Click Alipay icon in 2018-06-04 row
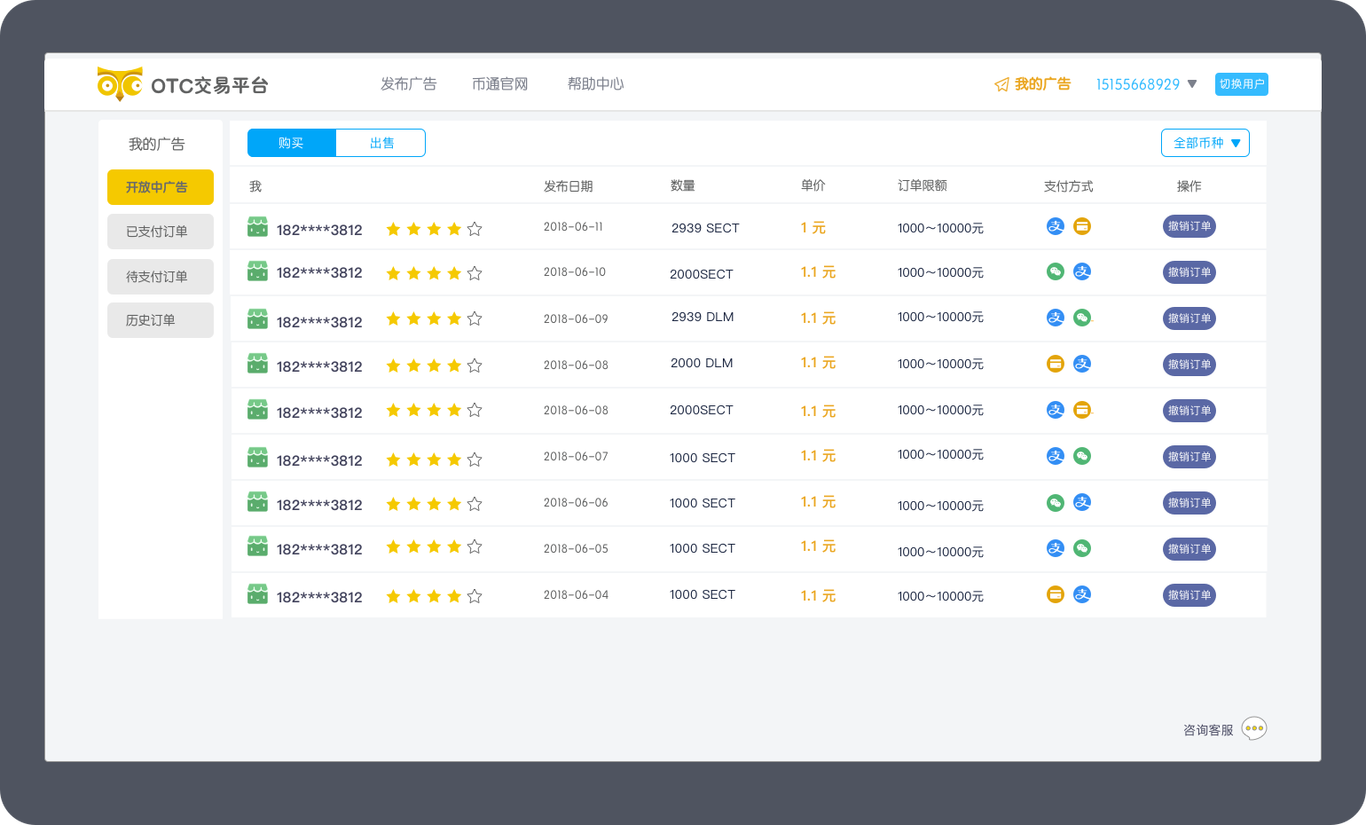This screenshot has height=825, width=1366. coord(1082,595)
